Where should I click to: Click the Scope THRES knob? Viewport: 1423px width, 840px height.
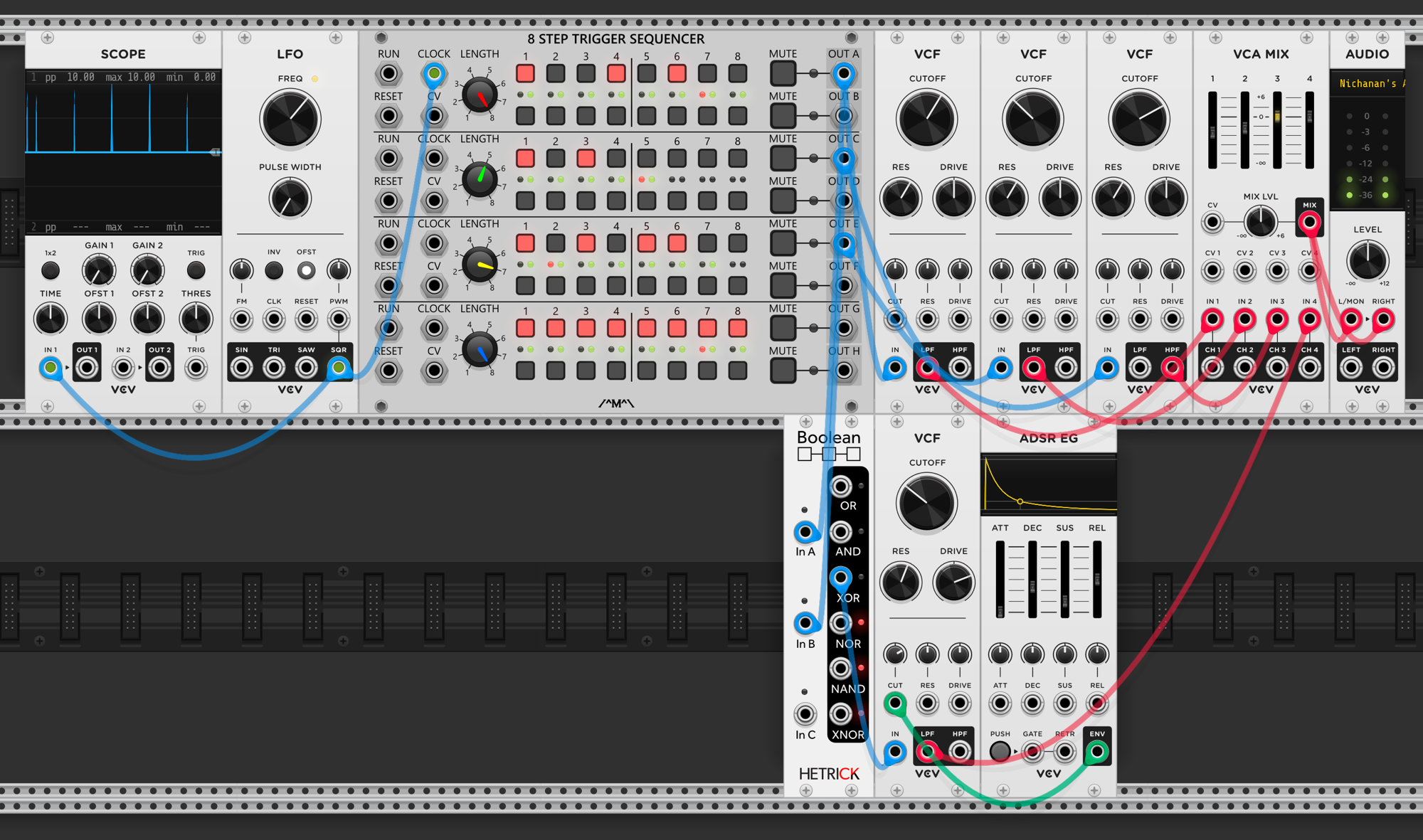coord(196,319)
